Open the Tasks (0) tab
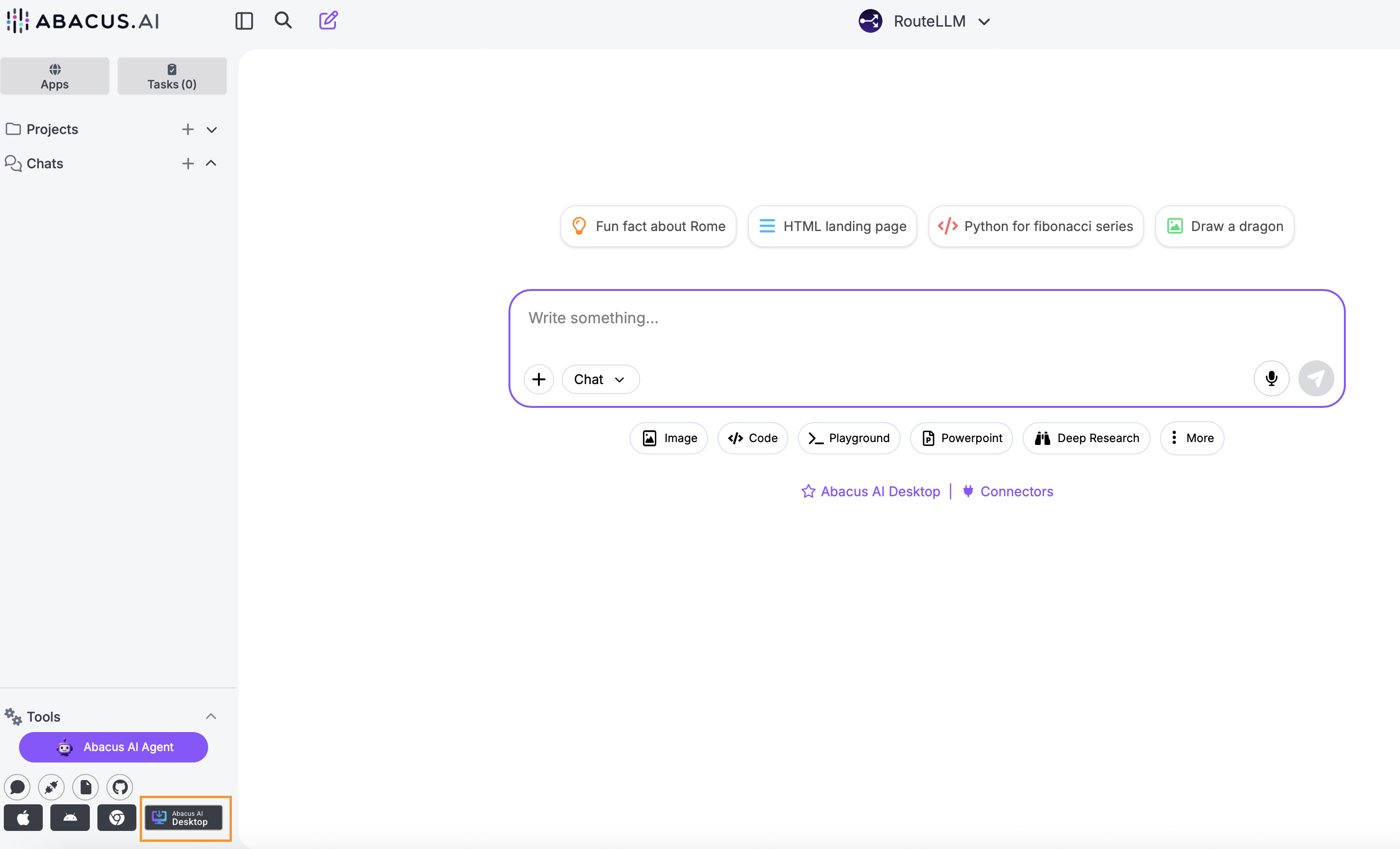 (172, 76)
